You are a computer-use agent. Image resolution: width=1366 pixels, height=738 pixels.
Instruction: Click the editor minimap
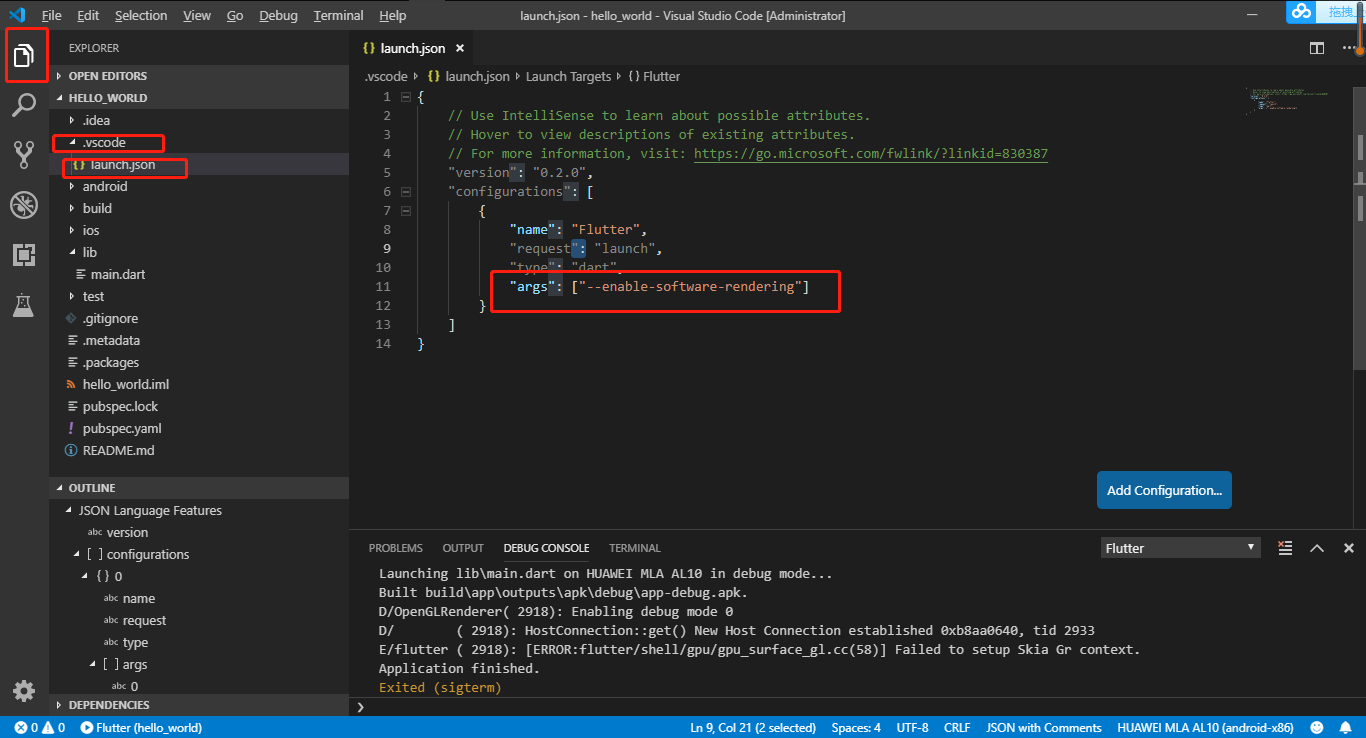[x=1291, y=101]
